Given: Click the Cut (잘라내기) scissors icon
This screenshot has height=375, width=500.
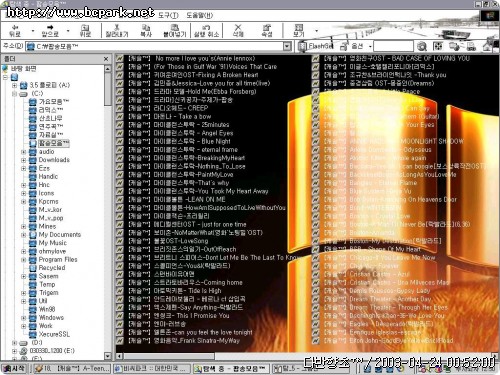Looking at the screenshot, I should coord(117,30).
